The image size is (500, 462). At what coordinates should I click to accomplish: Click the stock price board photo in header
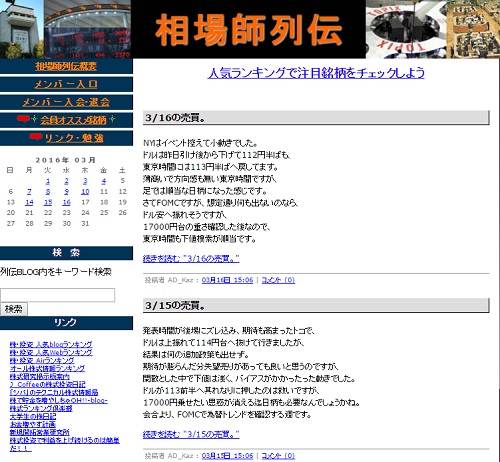point(87,29)
